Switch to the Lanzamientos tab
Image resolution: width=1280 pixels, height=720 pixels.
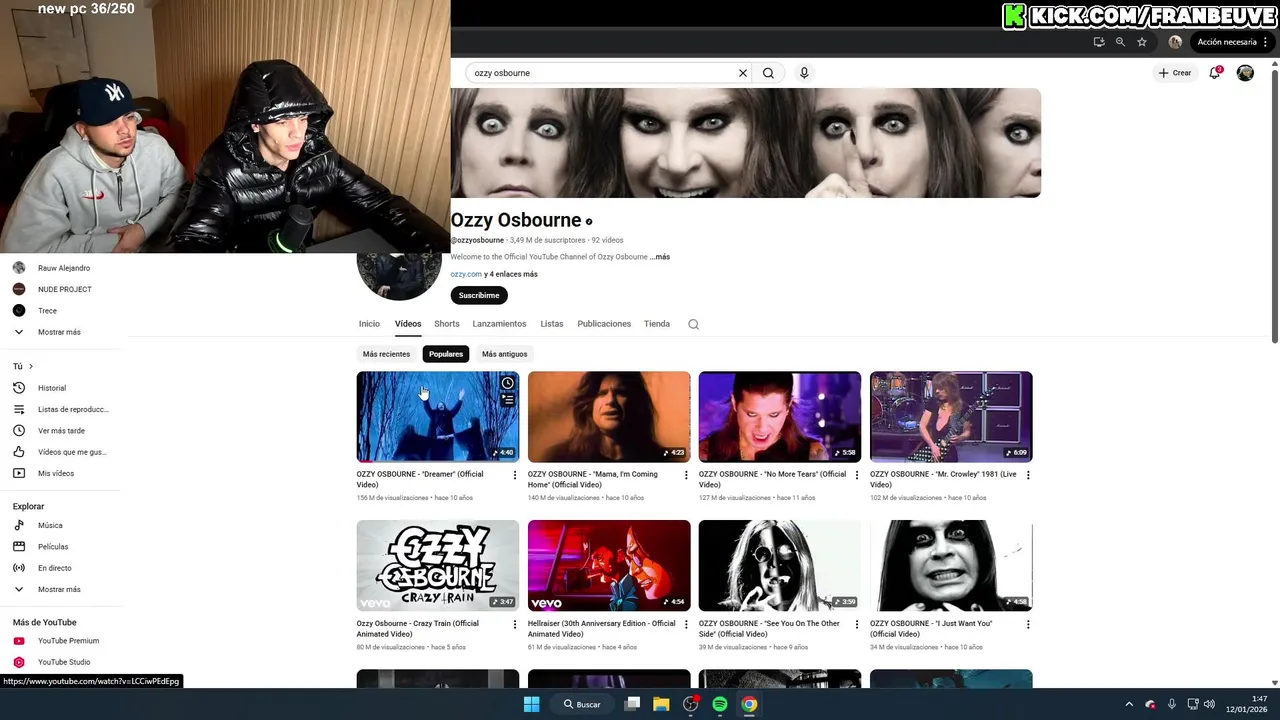pyautogui.click(x=499, y=324)
